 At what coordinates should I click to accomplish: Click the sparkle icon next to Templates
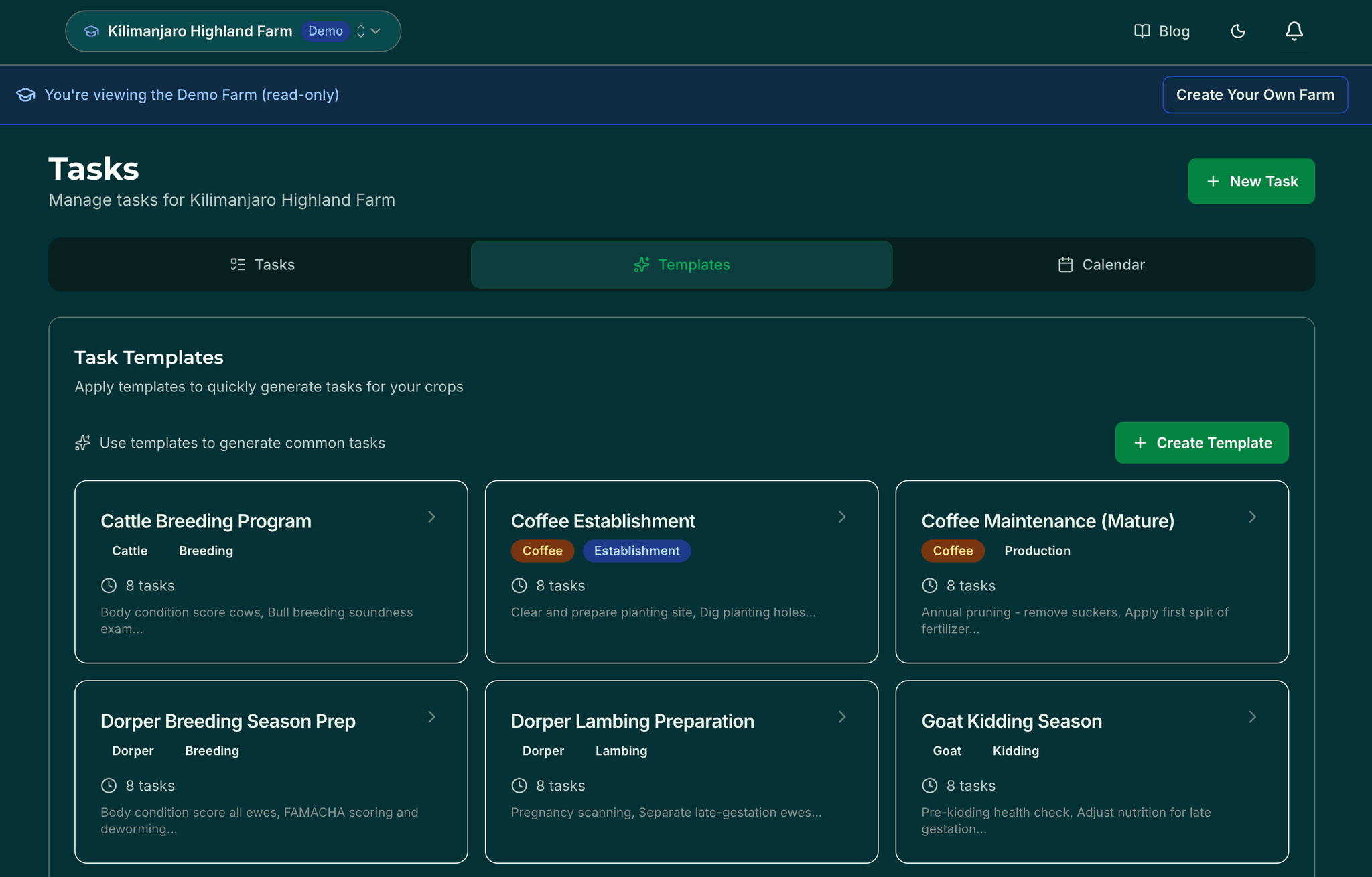click(641, 265)
